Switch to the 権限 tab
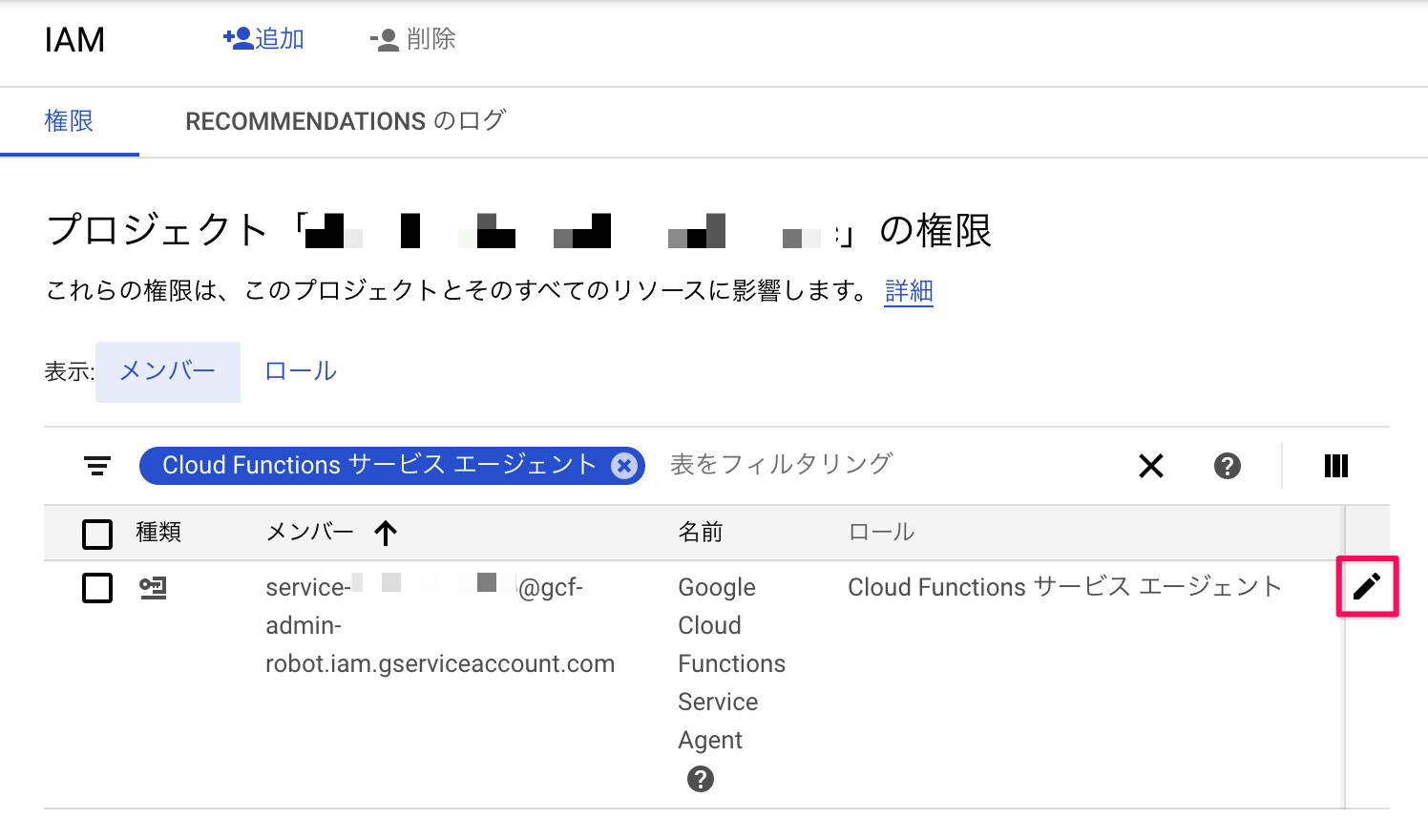 point(70,121)
